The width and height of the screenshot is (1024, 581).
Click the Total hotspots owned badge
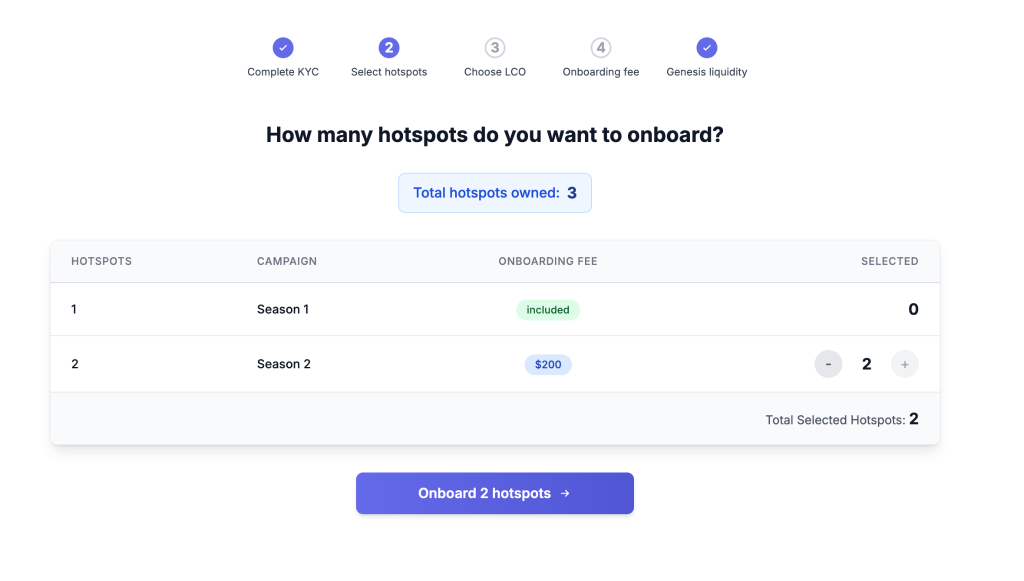(494, 193)
